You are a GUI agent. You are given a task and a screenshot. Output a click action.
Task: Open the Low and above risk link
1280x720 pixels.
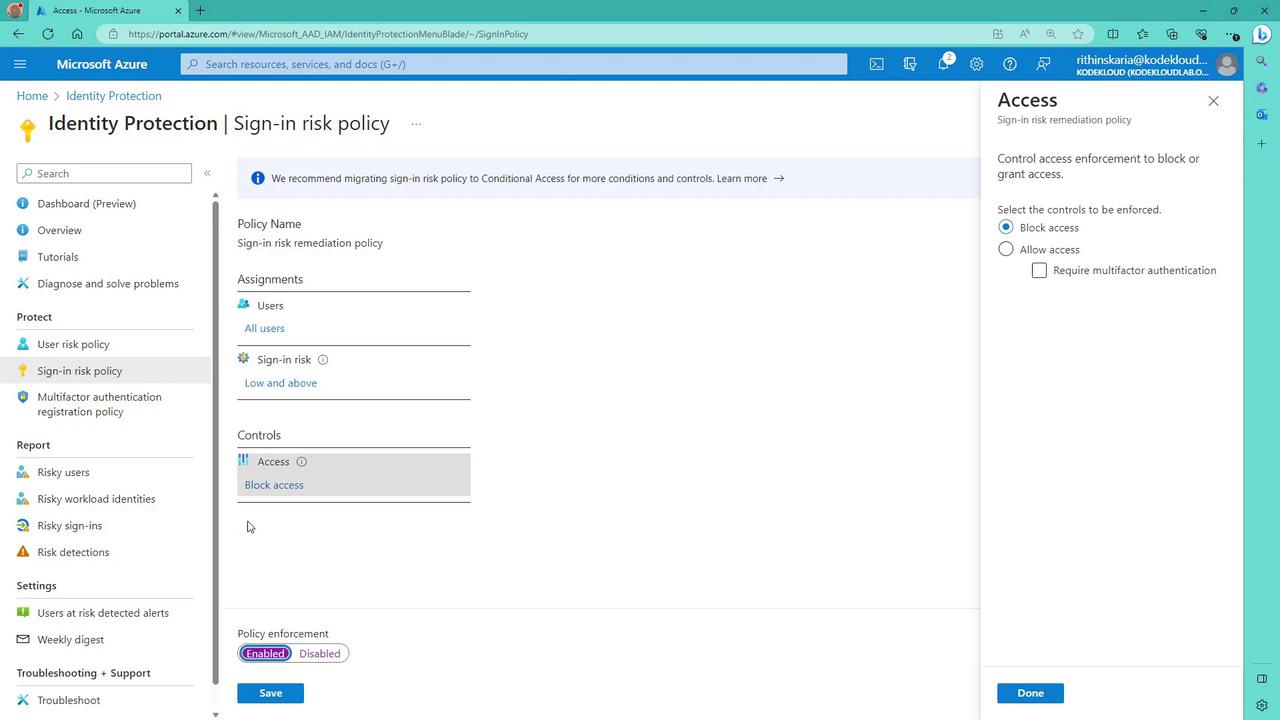(x=280, y=383)
